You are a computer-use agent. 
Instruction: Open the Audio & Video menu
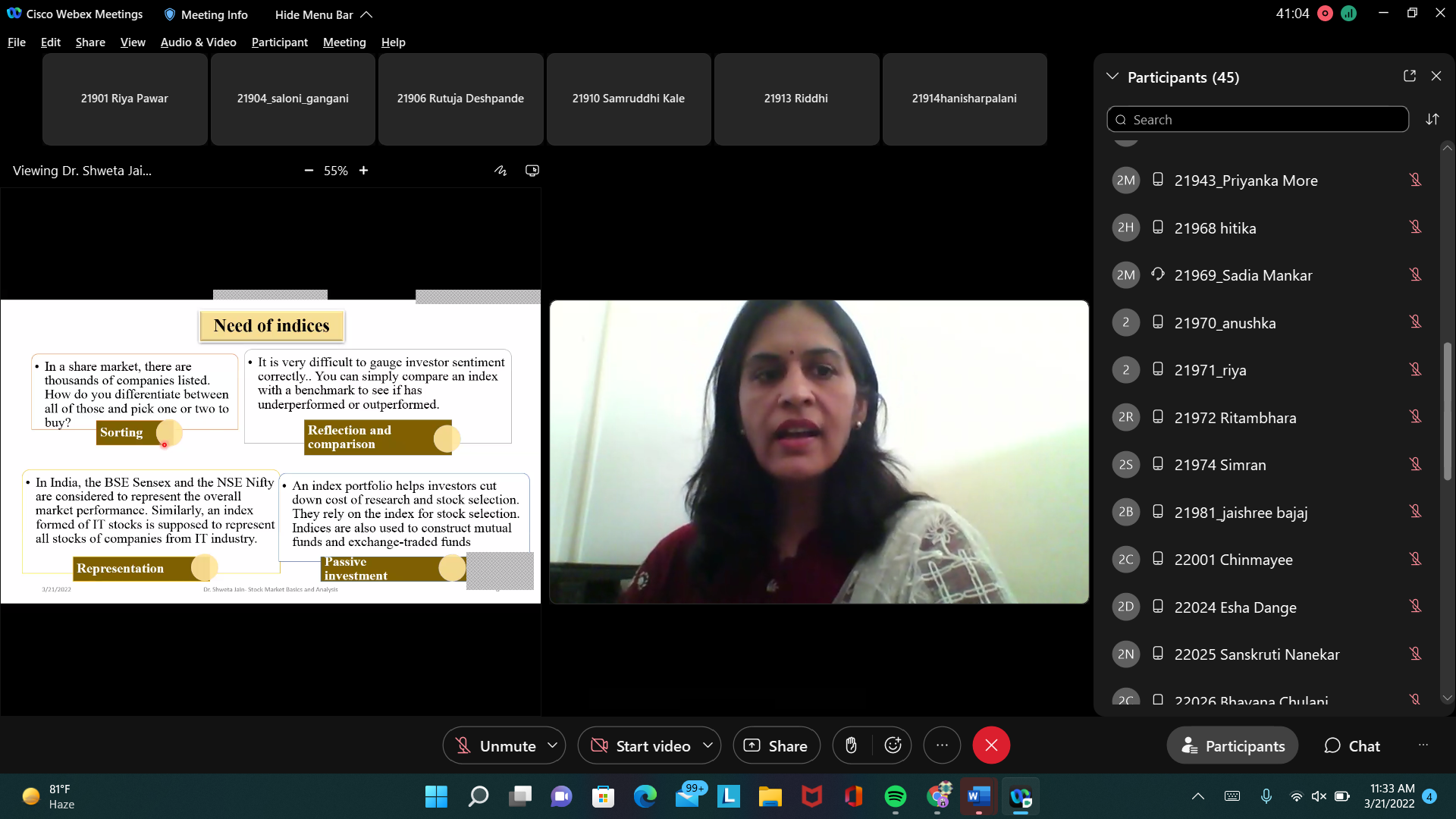click(198, 42)
